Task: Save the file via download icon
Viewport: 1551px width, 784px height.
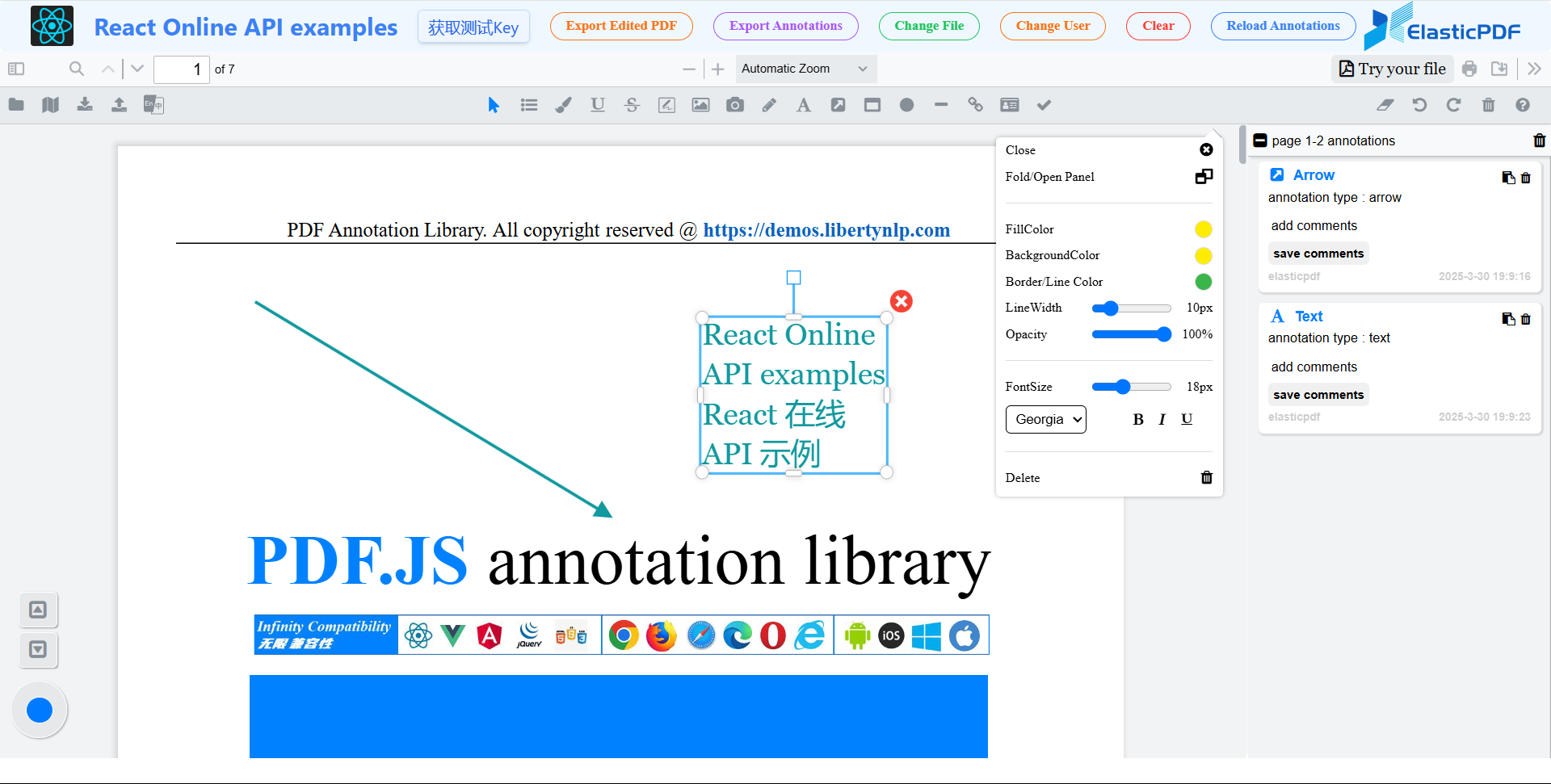Action: click(1499, 69)
